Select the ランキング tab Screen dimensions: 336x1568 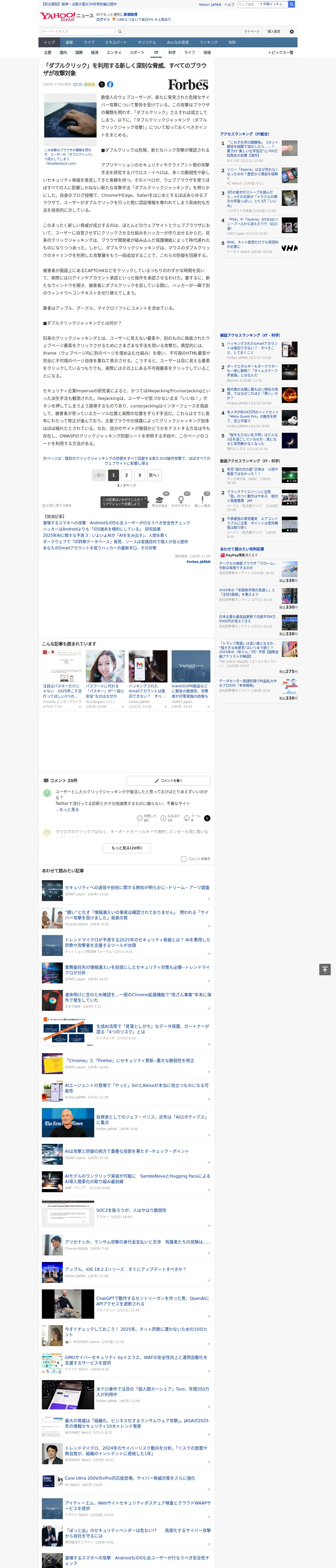(x=209, y=43)
